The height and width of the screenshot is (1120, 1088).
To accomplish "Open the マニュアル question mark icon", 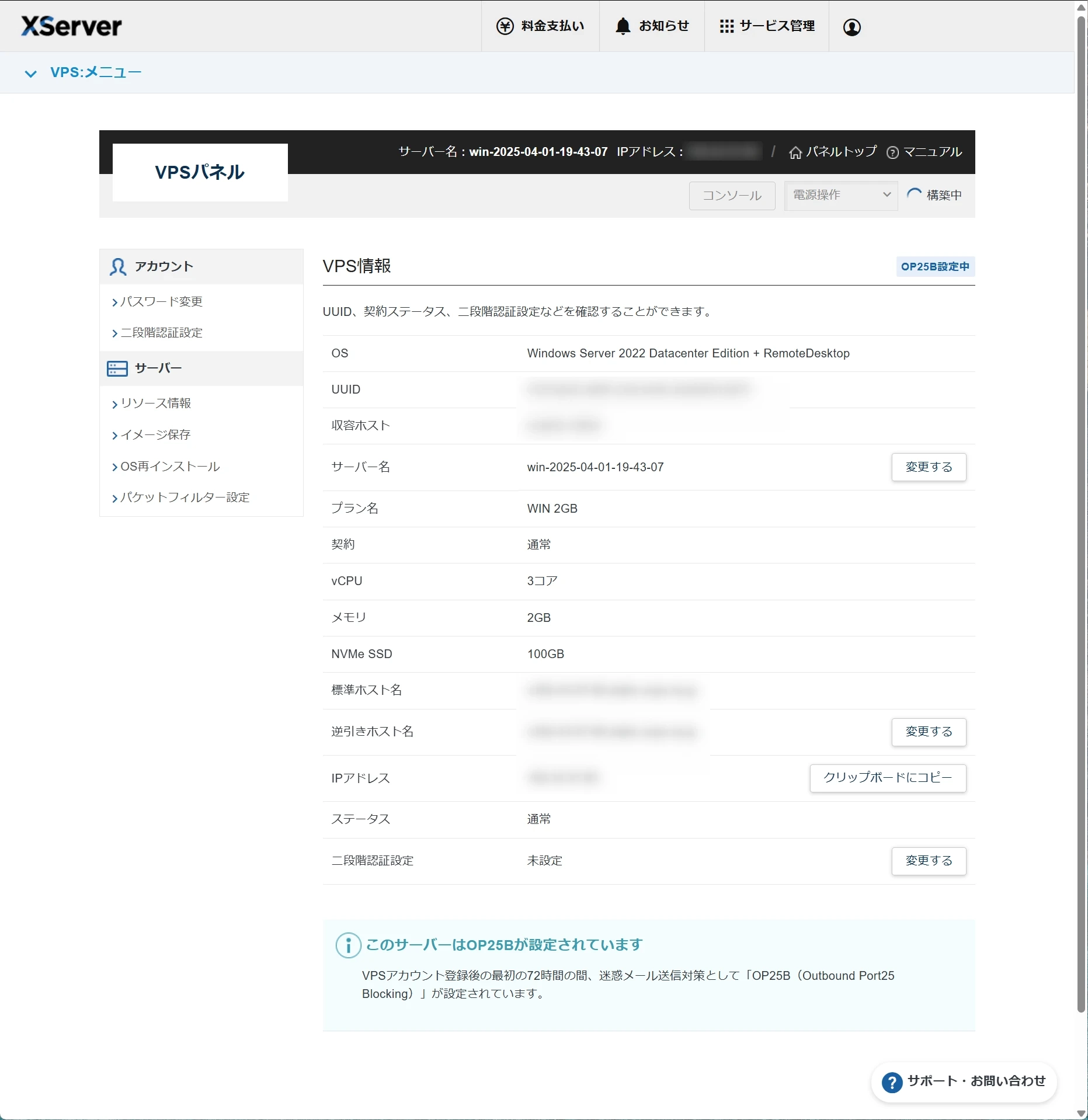I will click(x=892, y=153).
